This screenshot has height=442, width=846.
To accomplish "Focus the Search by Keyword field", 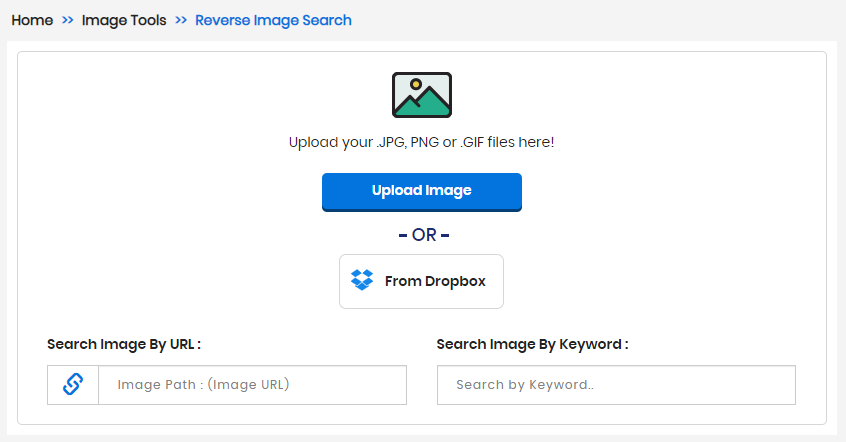I will pyautogui.click(x=616, y=385).
